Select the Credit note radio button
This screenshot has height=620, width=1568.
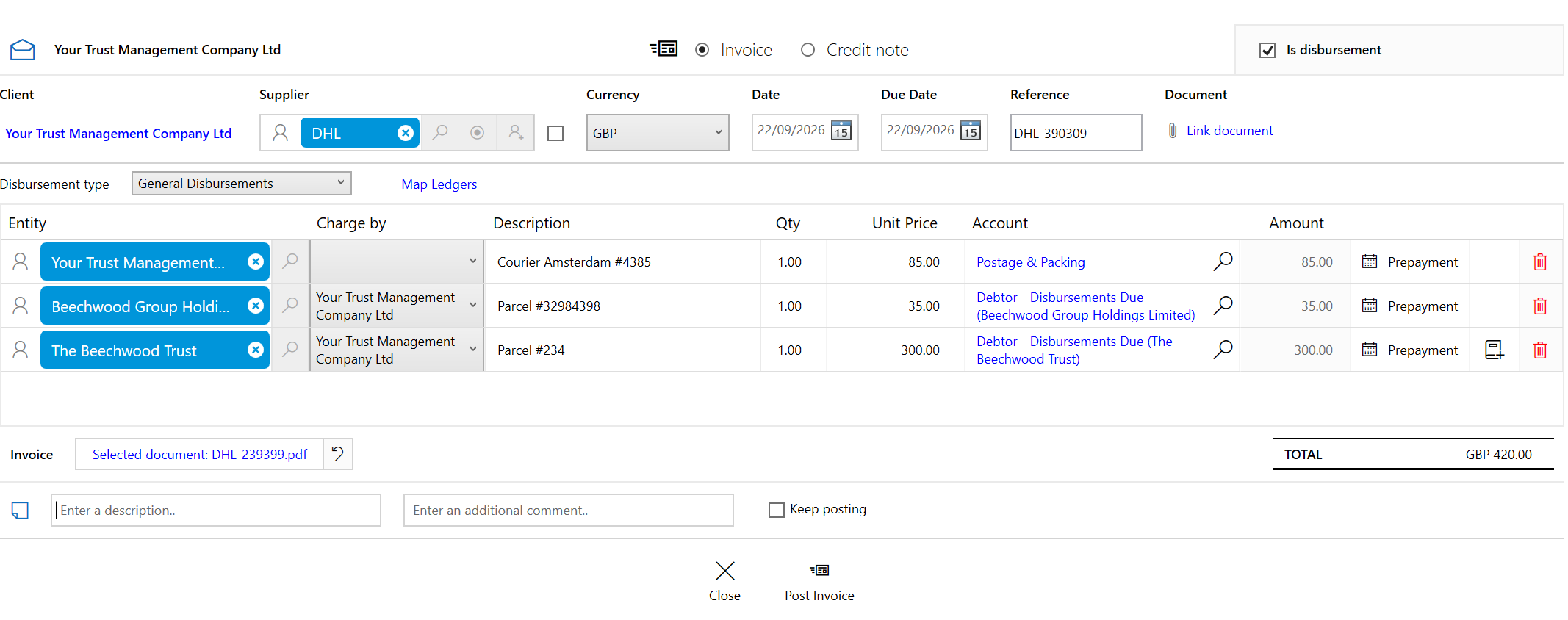(808, 50)
